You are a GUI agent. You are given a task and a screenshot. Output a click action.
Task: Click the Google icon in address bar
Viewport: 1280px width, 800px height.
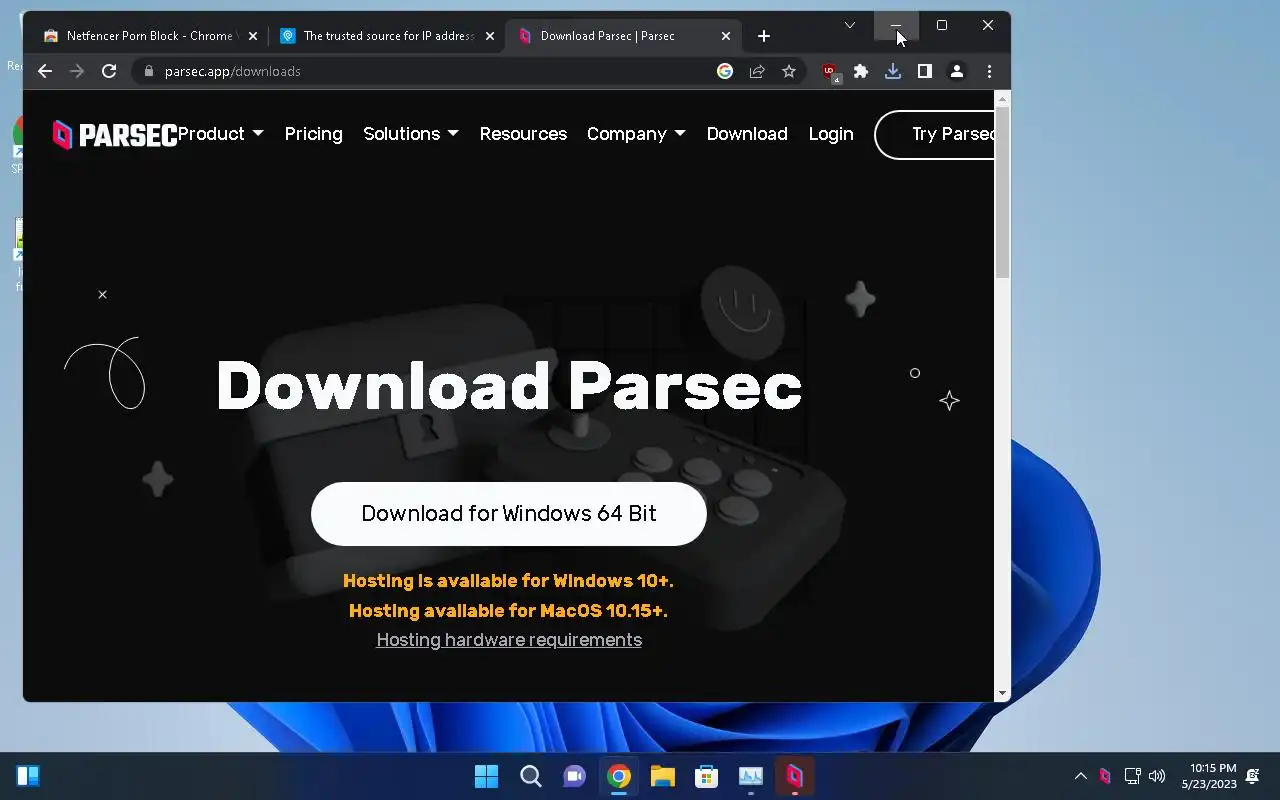[x=725, y=71]
